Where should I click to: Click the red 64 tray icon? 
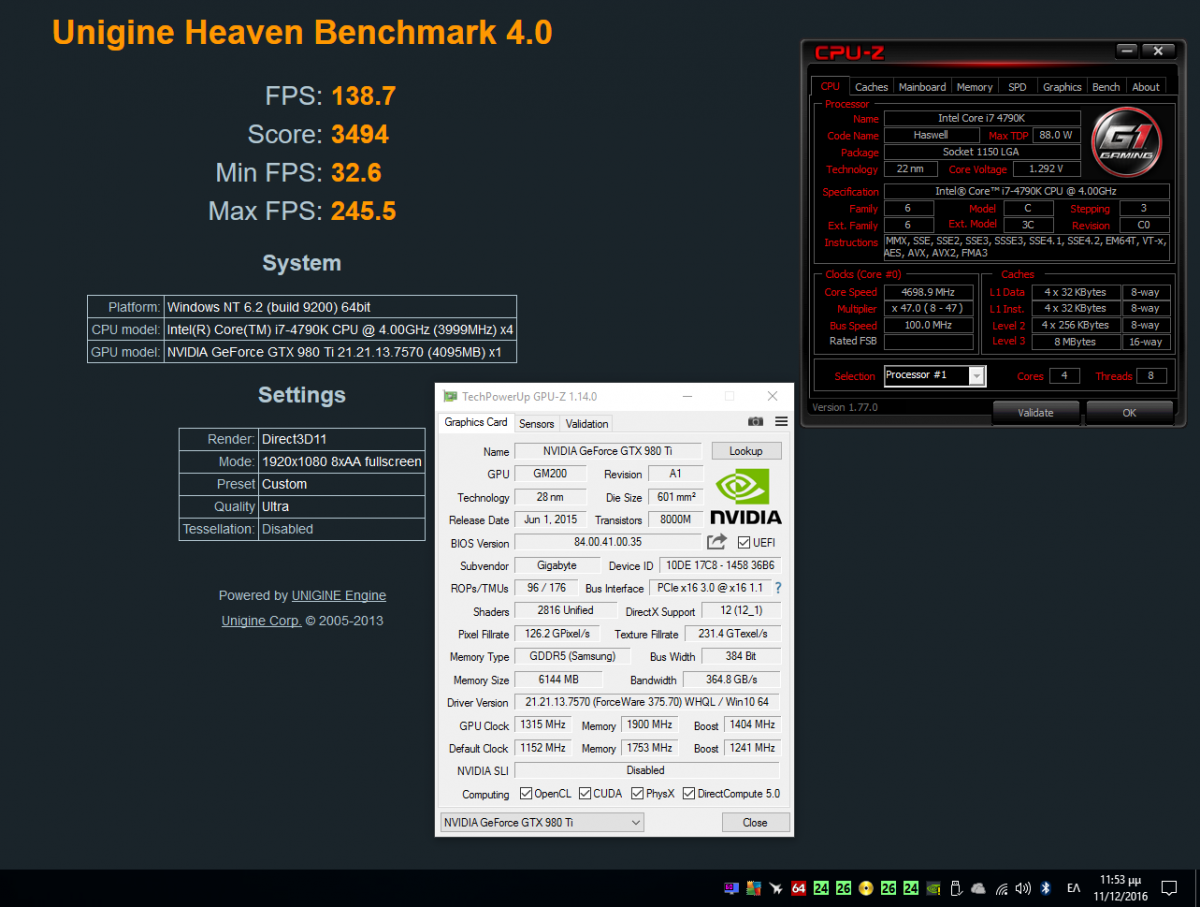[x=798, y=888]
